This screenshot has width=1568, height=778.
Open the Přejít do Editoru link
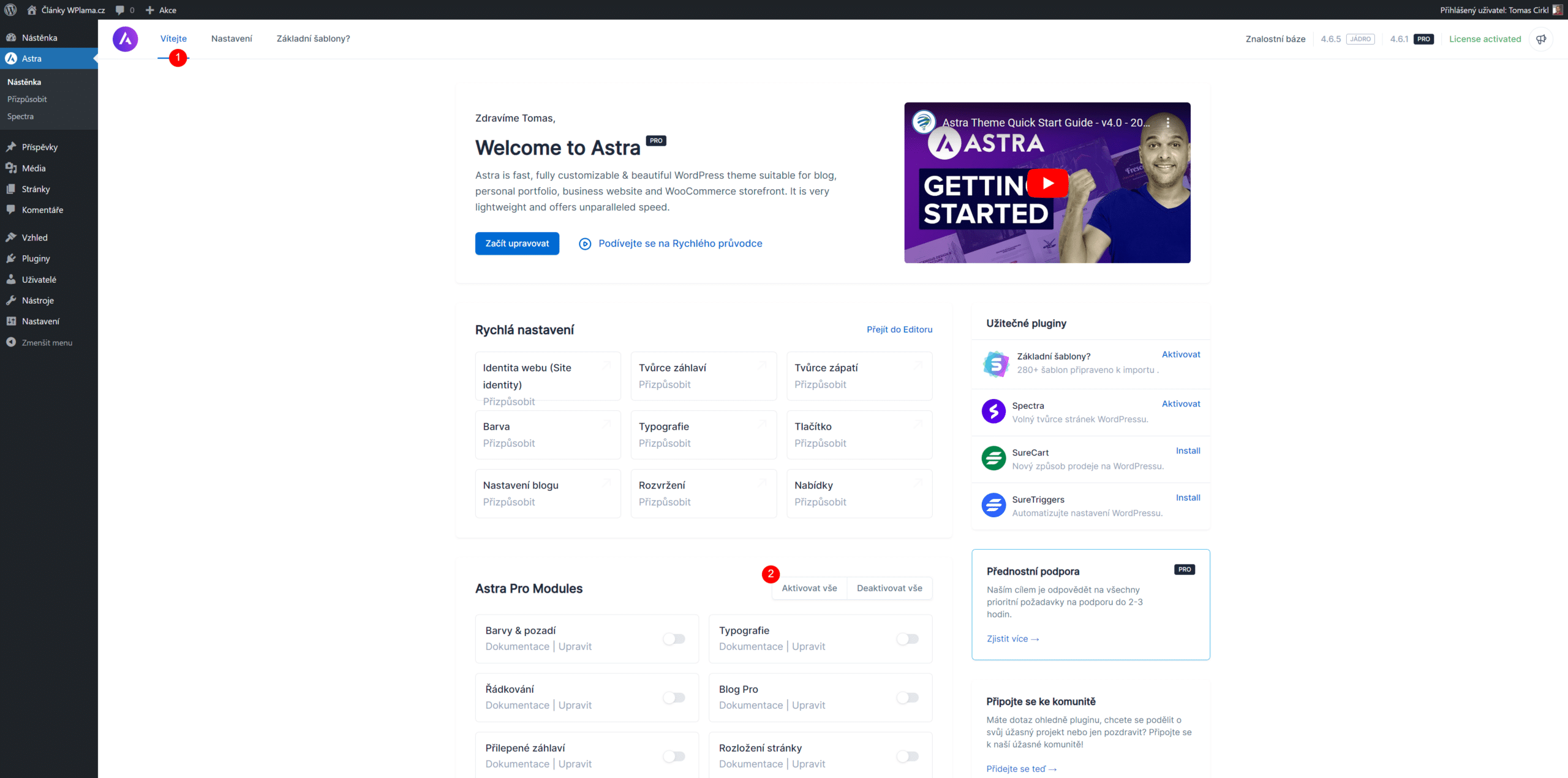899,329
